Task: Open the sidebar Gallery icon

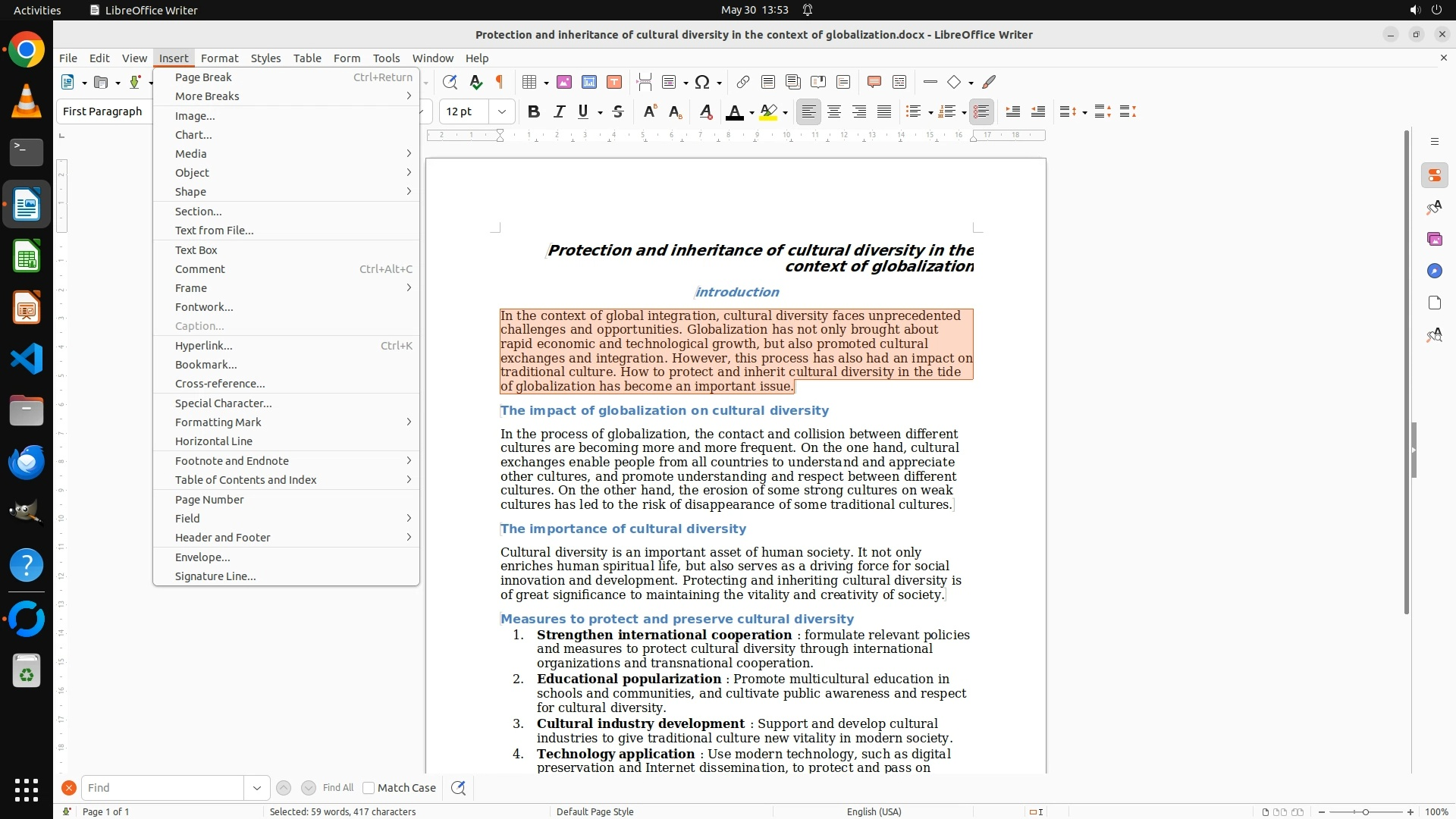Action: click(x=1434, y=239)
